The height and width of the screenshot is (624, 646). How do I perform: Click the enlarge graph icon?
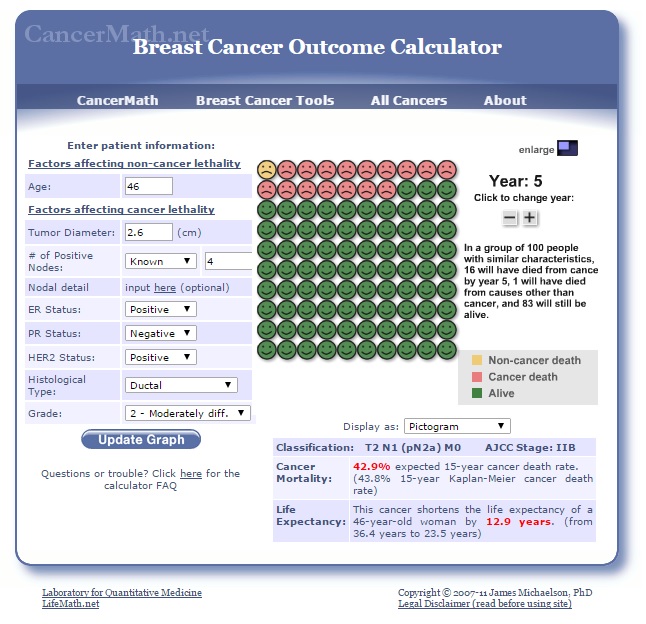click(x=567, y=149)
